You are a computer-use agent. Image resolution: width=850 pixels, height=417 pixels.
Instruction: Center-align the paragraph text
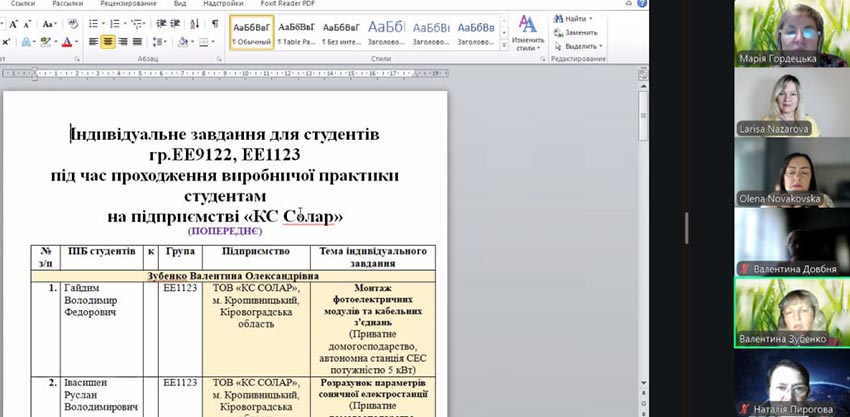click(x=107, y=42)
